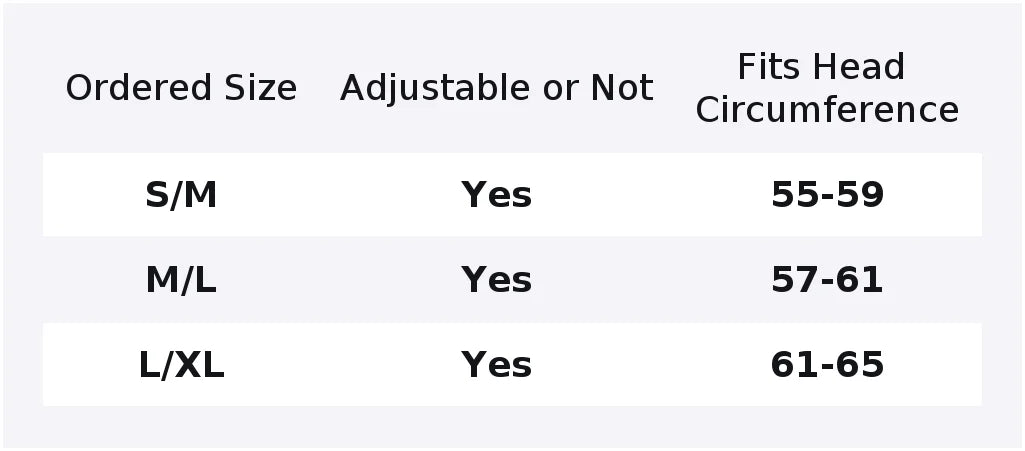Select the L/XL size cell
Viewport: 1025px width, 451px height.
181,365
